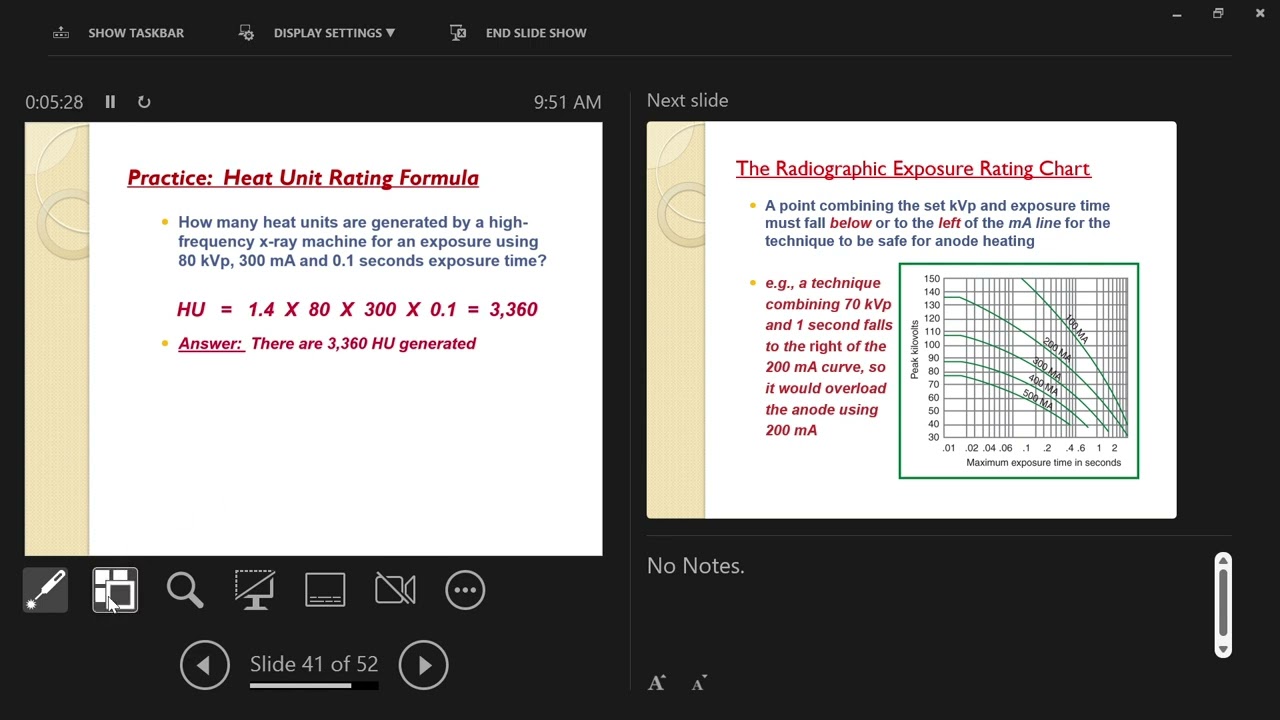Toggle the camera off icon
The height and width of the screenshot is (720, 1280).
pos(395,590)
